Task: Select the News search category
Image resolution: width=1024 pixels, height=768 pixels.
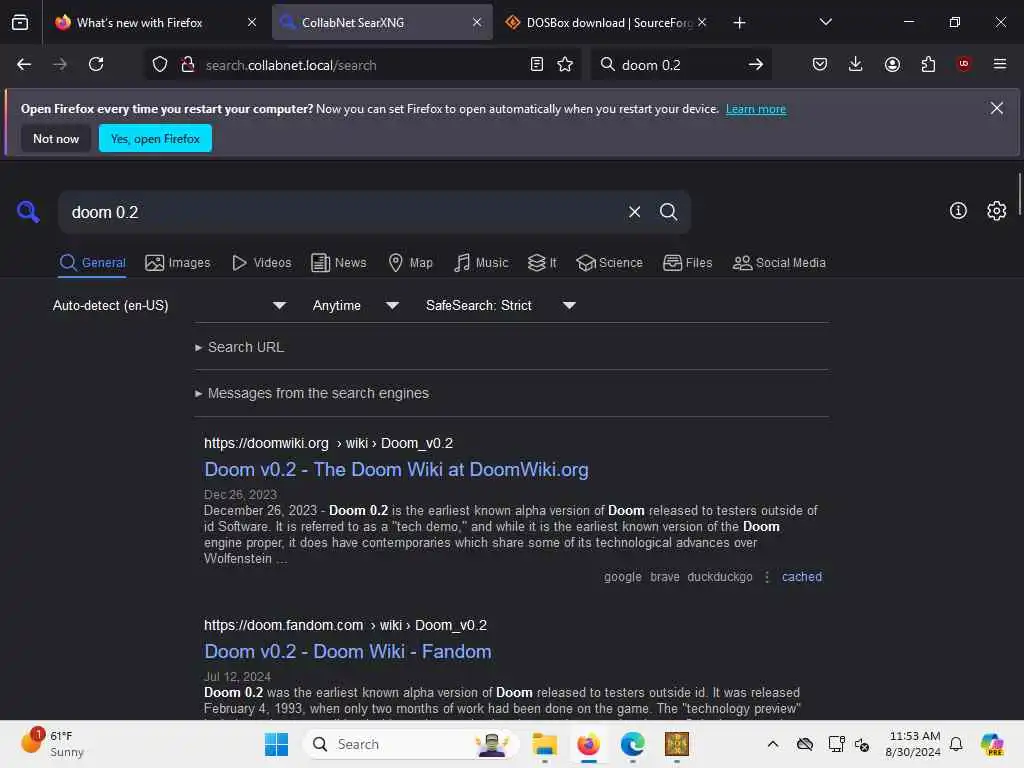Action: point(338,263)
